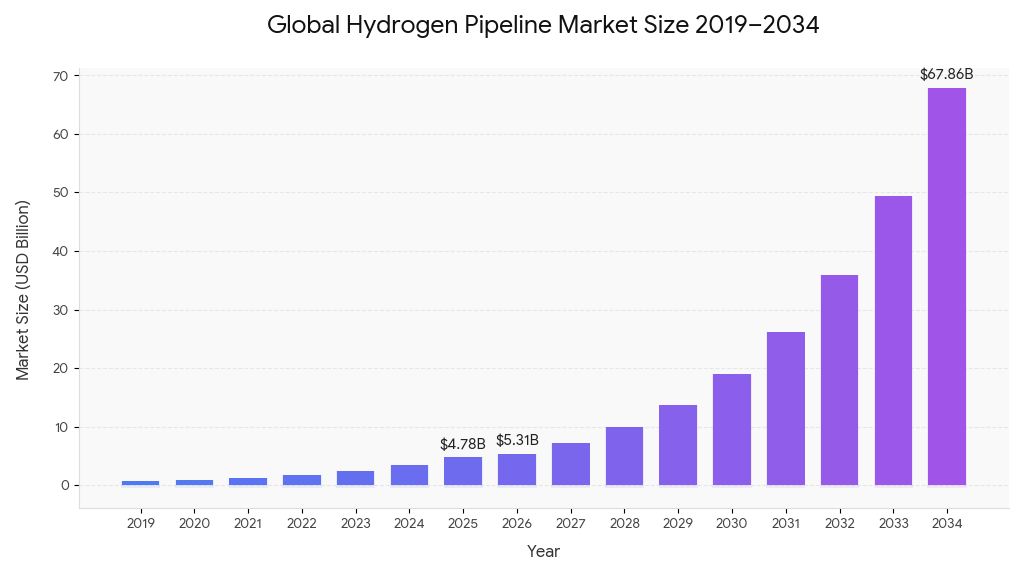Select the 2025 bar

tap(463, 471)
